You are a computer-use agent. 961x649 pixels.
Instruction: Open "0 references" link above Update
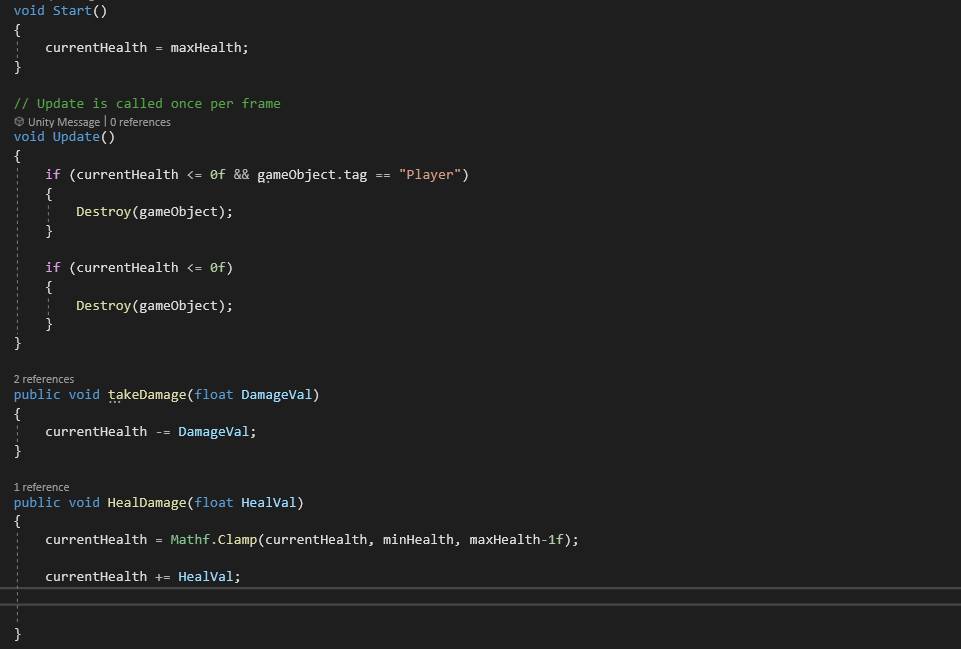click(x=140, y=122)
